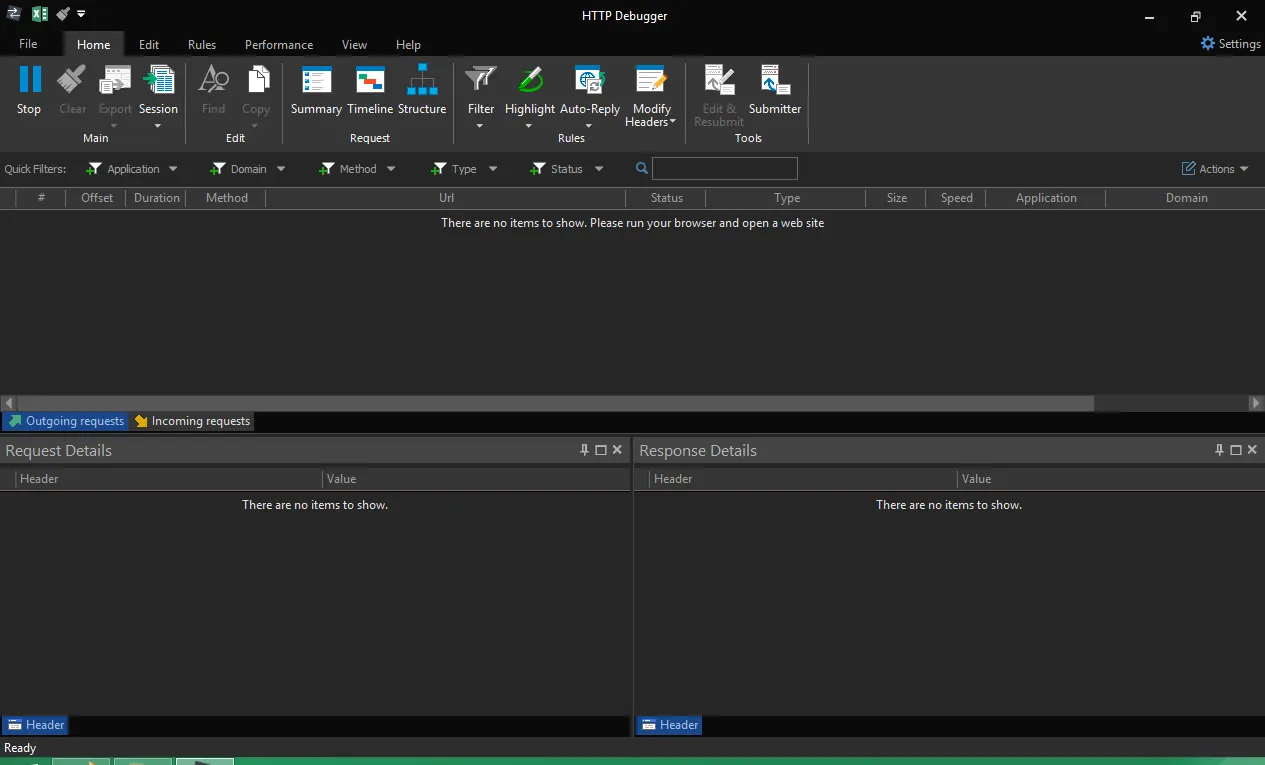Click the Excel icon in title bar
1265x765 pixels.
point(40,14)
